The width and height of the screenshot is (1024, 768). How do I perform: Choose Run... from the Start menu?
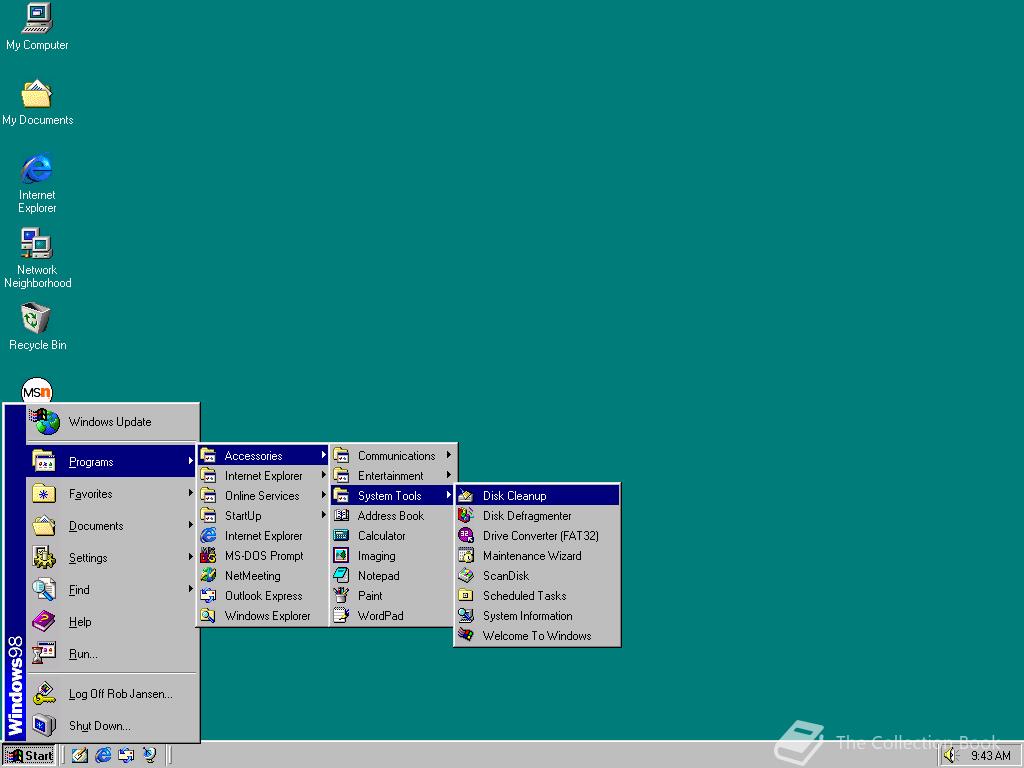coord(112,654)
